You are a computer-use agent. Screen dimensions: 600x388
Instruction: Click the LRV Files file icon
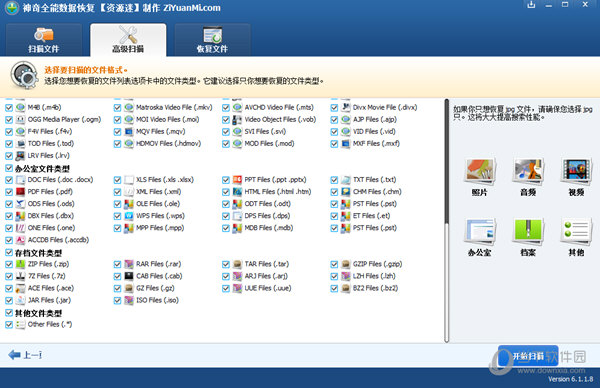coord(20,156)
